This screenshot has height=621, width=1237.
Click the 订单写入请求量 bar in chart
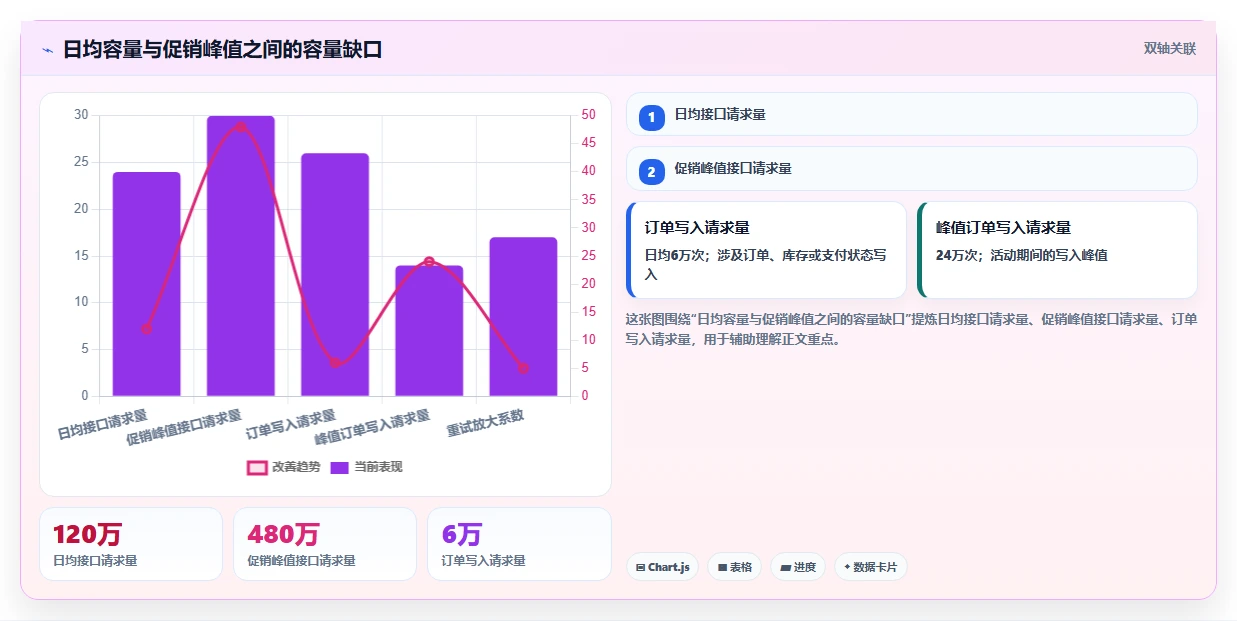tap(335, 275)
